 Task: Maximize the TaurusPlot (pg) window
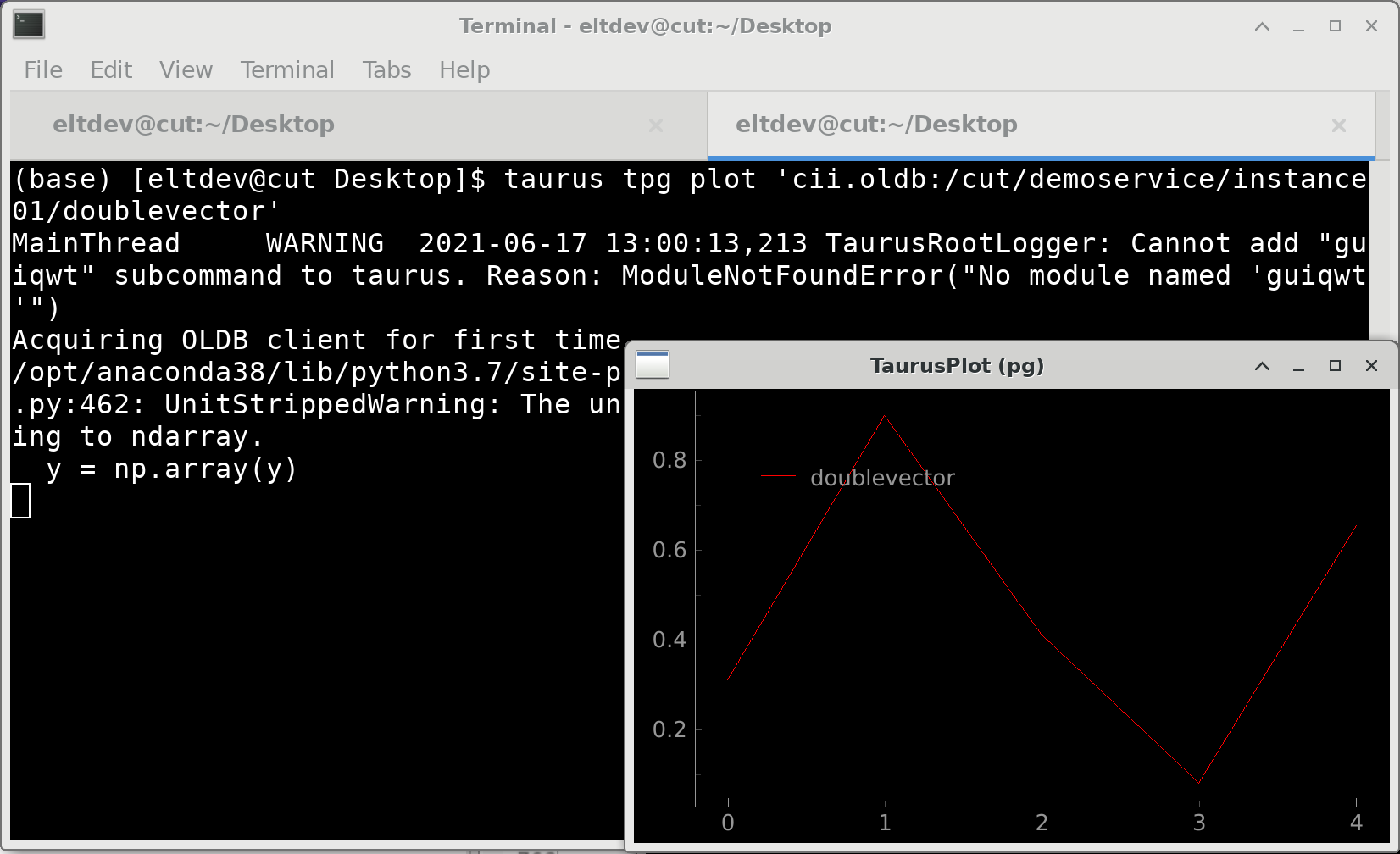(x=1335, y=366)
